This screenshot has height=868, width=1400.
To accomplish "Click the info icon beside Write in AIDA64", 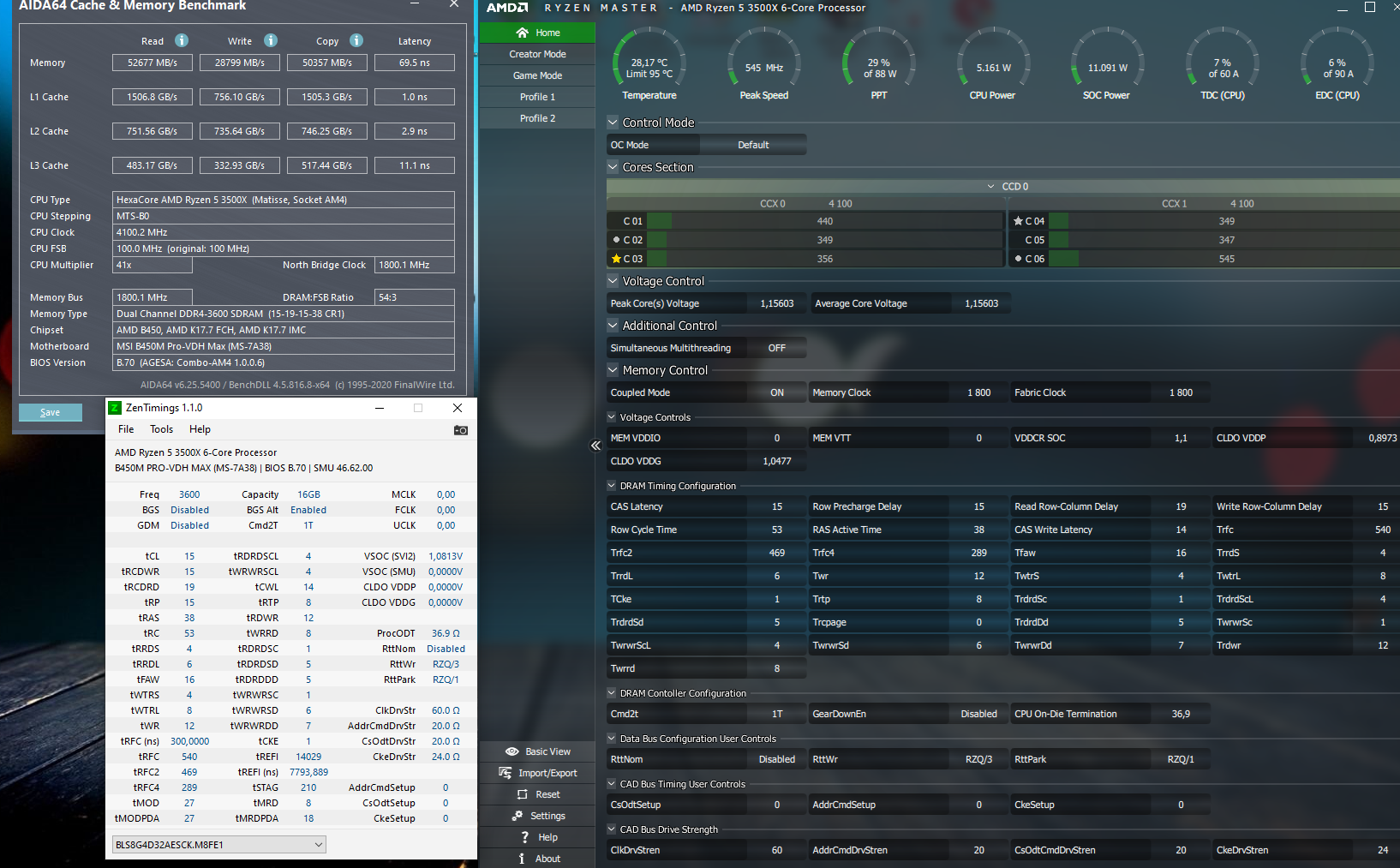I will [271, 40].
